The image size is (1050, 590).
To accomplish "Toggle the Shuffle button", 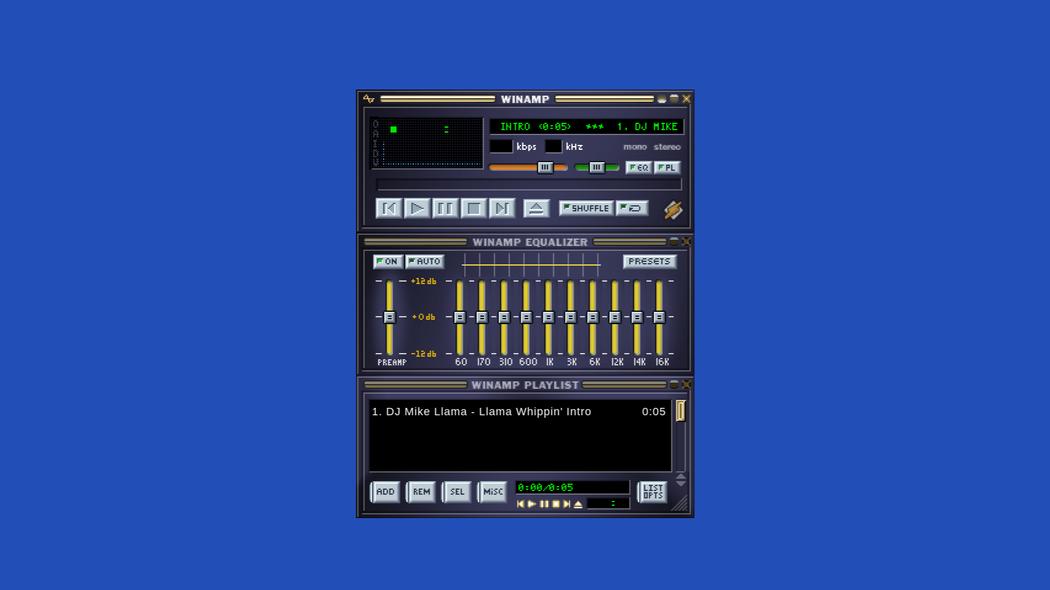I will [x=586, y=208].
